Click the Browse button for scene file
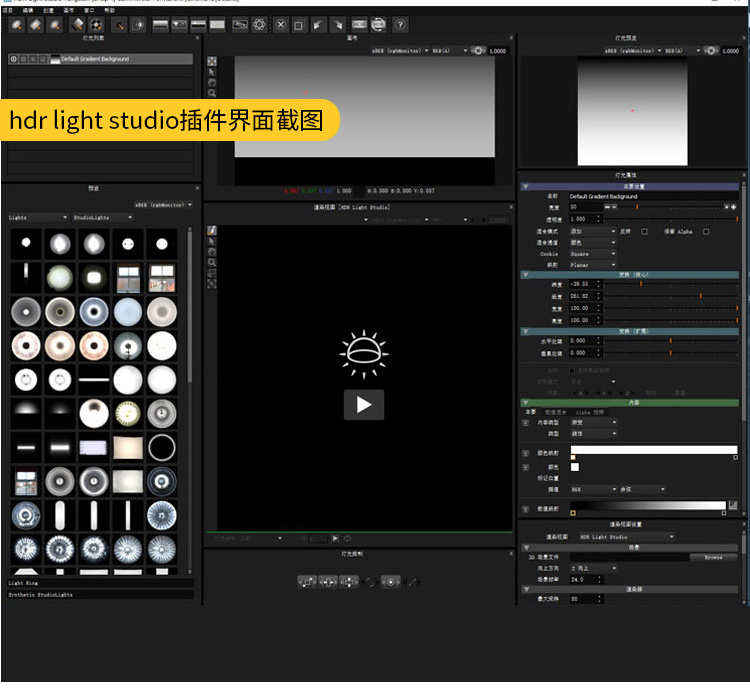This screenshot has width=750, height=691. 713,557
